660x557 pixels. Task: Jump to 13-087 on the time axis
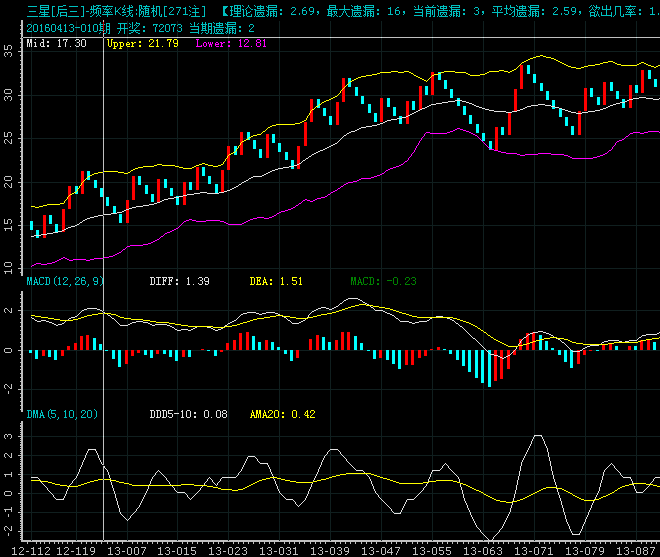coord(635,550)
